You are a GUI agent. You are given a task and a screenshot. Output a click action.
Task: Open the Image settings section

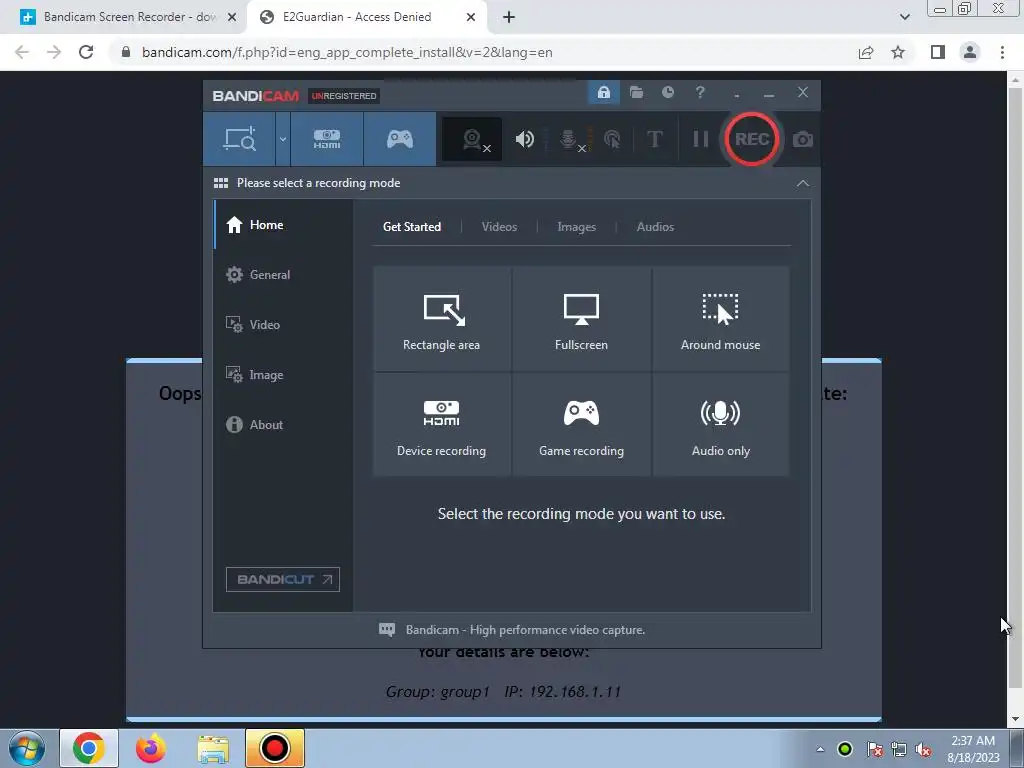(283, 375)
